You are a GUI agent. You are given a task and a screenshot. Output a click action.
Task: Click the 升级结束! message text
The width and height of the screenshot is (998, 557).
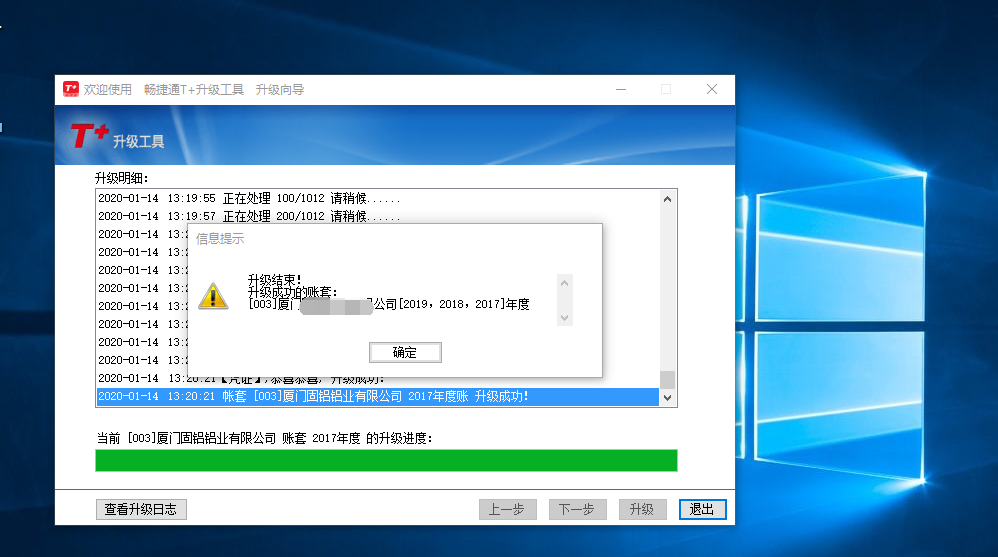[x=274, y=279]
